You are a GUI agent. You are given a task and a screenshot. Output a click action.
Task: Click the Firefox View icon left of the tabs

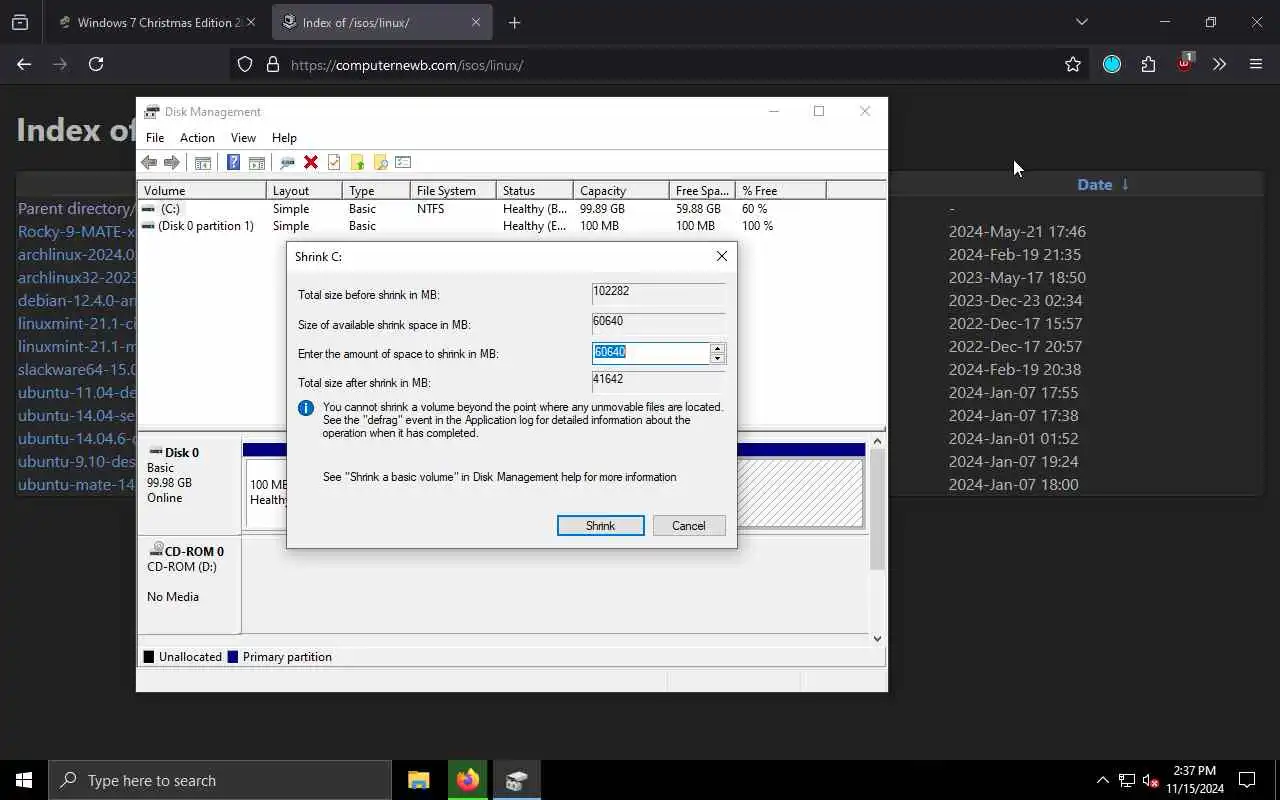point(20,22)
